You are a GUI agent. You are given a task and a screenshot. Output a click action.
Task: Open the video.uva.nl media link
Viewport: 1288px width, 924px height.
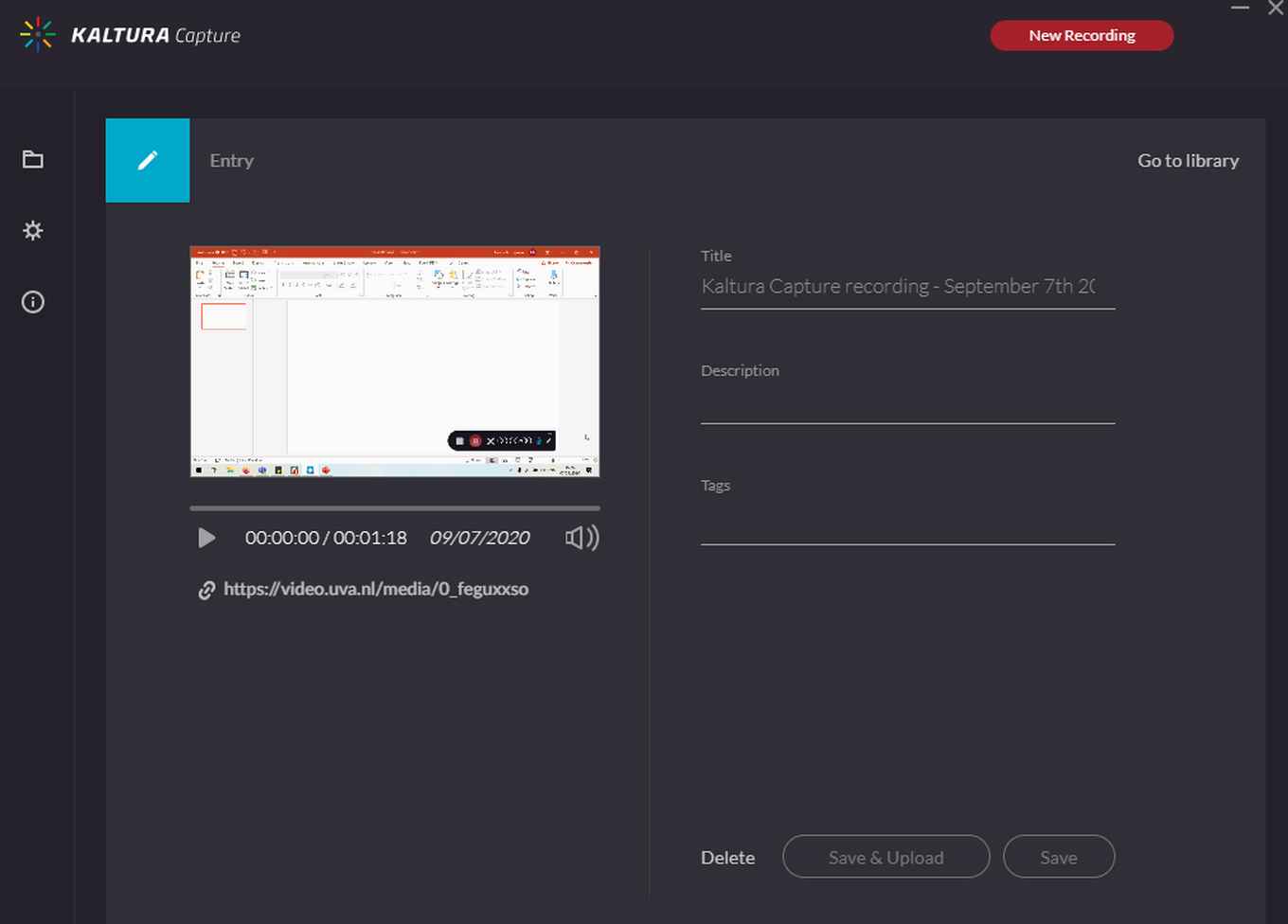tap(376, 588)
